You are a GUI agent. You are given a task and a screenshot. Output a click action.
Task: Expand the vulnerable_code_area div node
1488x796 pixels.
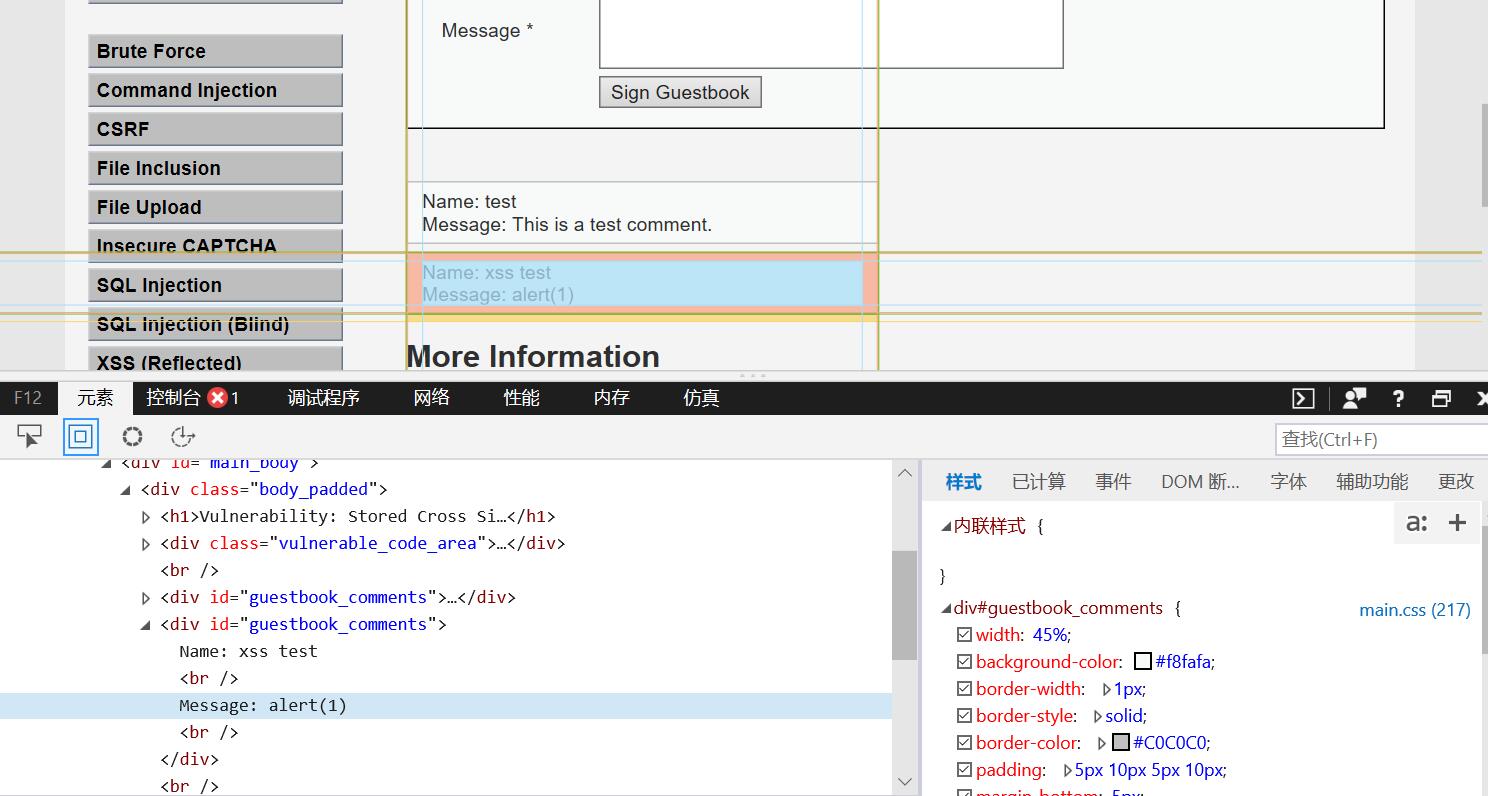pyautogui.click(x=146, y=544)
